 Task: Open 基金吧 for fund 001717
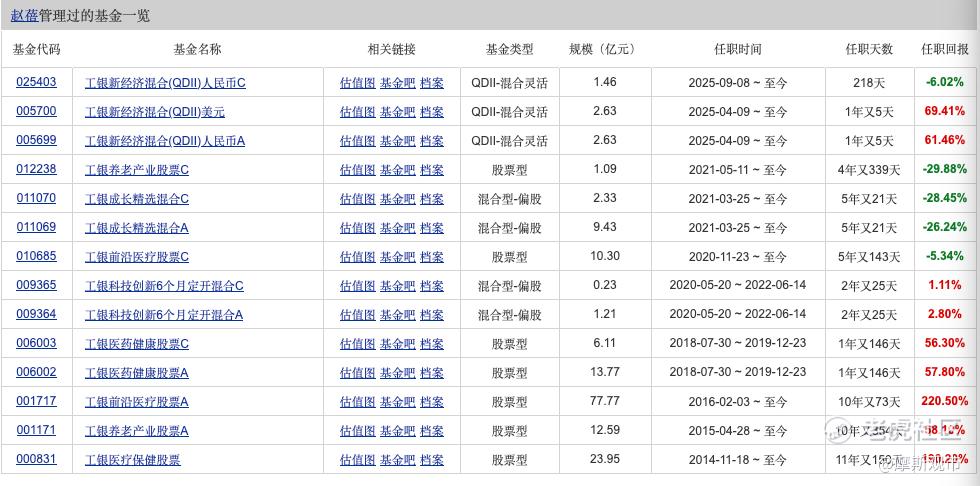point(398,402)
